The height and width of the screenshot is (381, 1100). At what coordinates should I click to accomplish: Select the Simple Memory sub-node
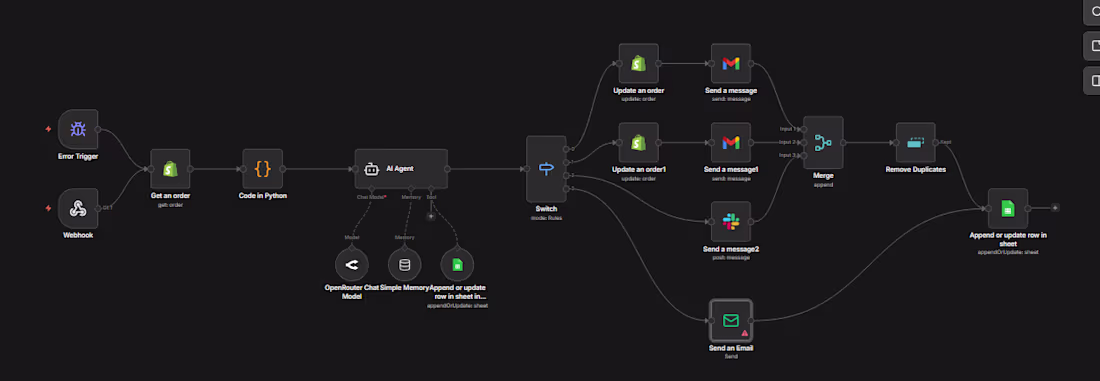pos(405,265)
